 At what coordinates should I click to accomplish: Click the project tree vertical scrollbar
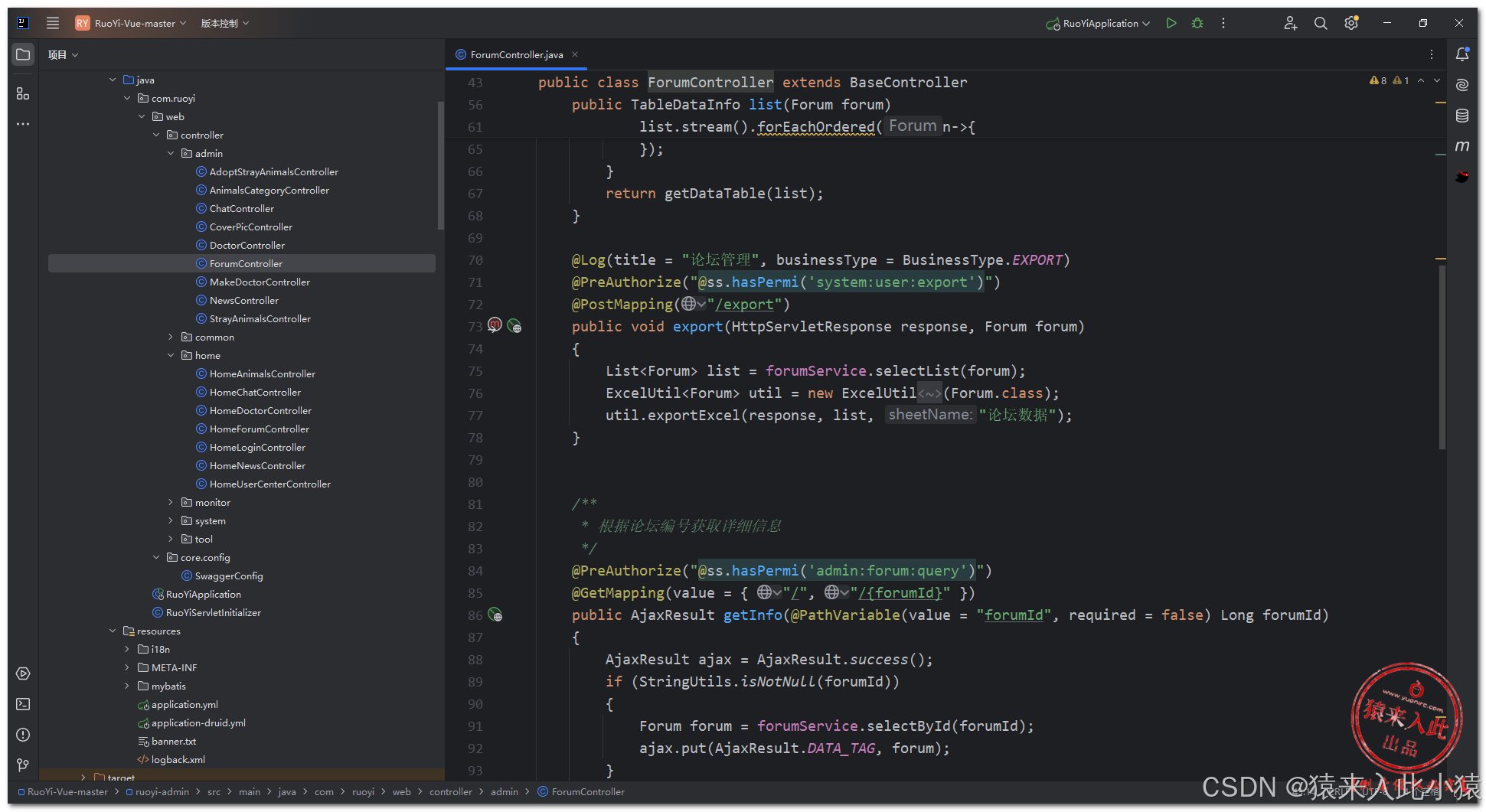pos(440,165)
